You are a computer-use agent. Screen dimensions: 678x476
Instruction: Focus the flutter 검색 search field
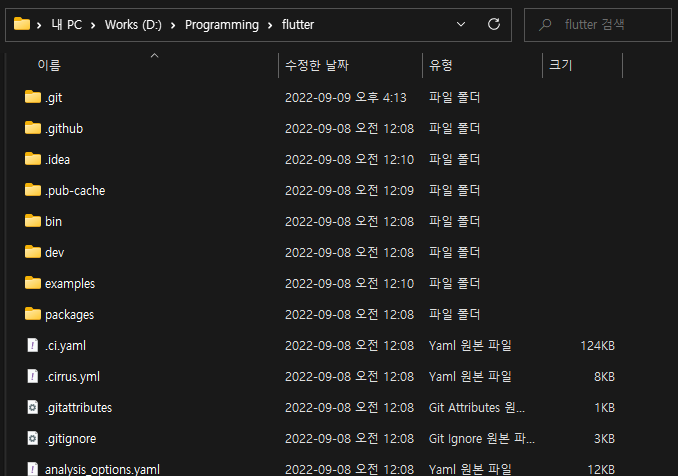tap(598, 25)
